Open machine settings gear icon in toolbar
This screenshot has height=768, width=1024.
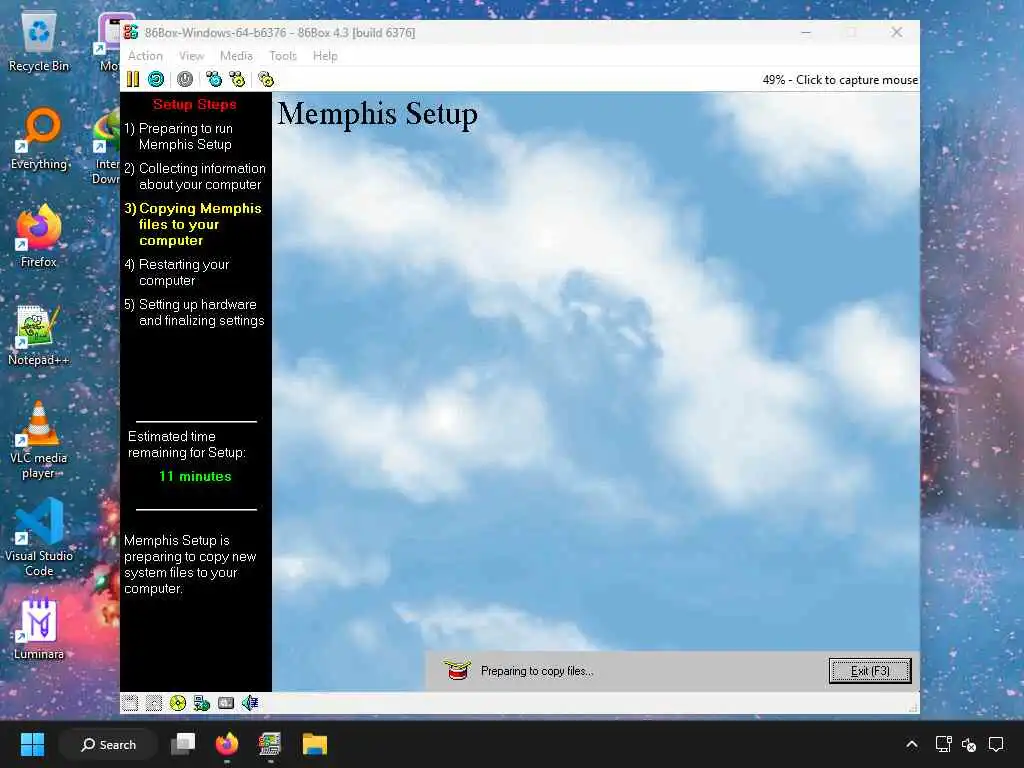(x=266, y=79)
